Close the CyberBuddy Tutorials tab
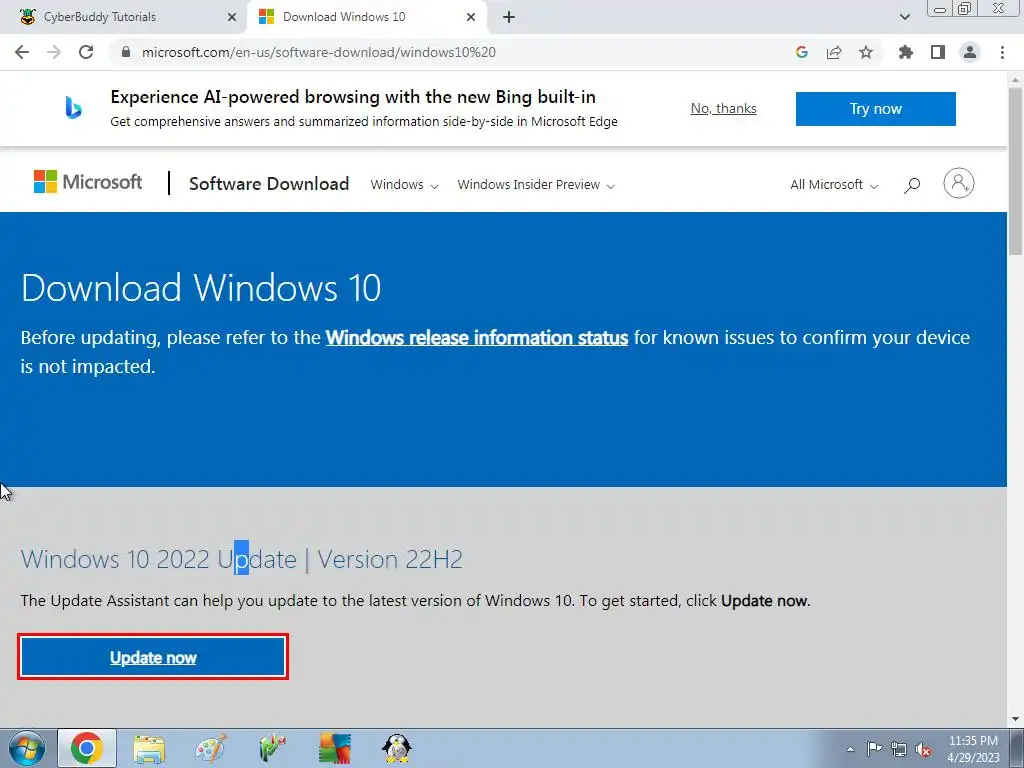The image size is (1024, 768). coord(232,18)
